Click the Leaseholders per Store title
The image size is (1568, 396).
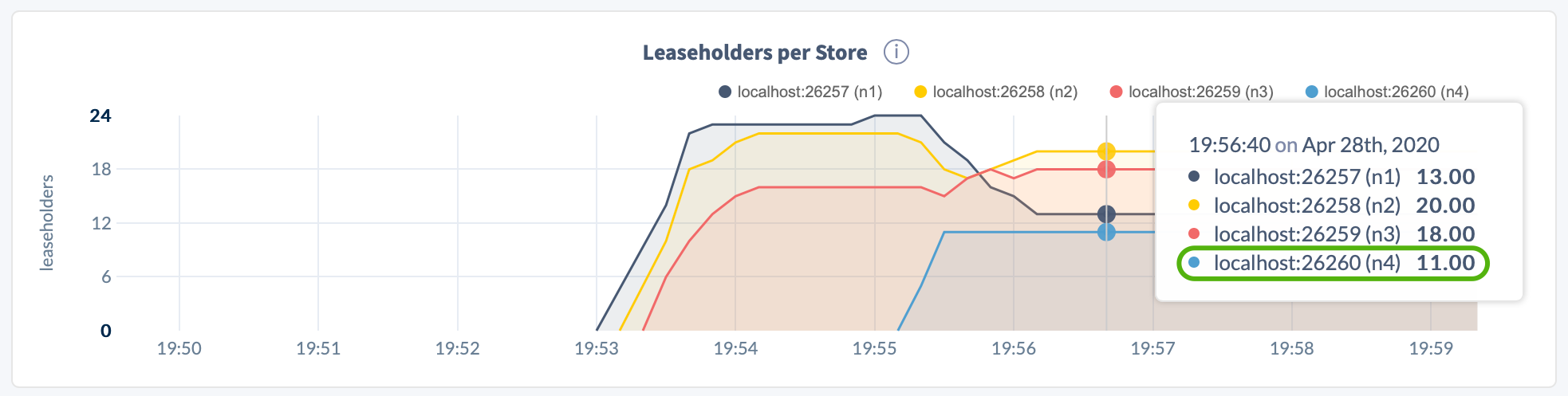coord(754,53)
